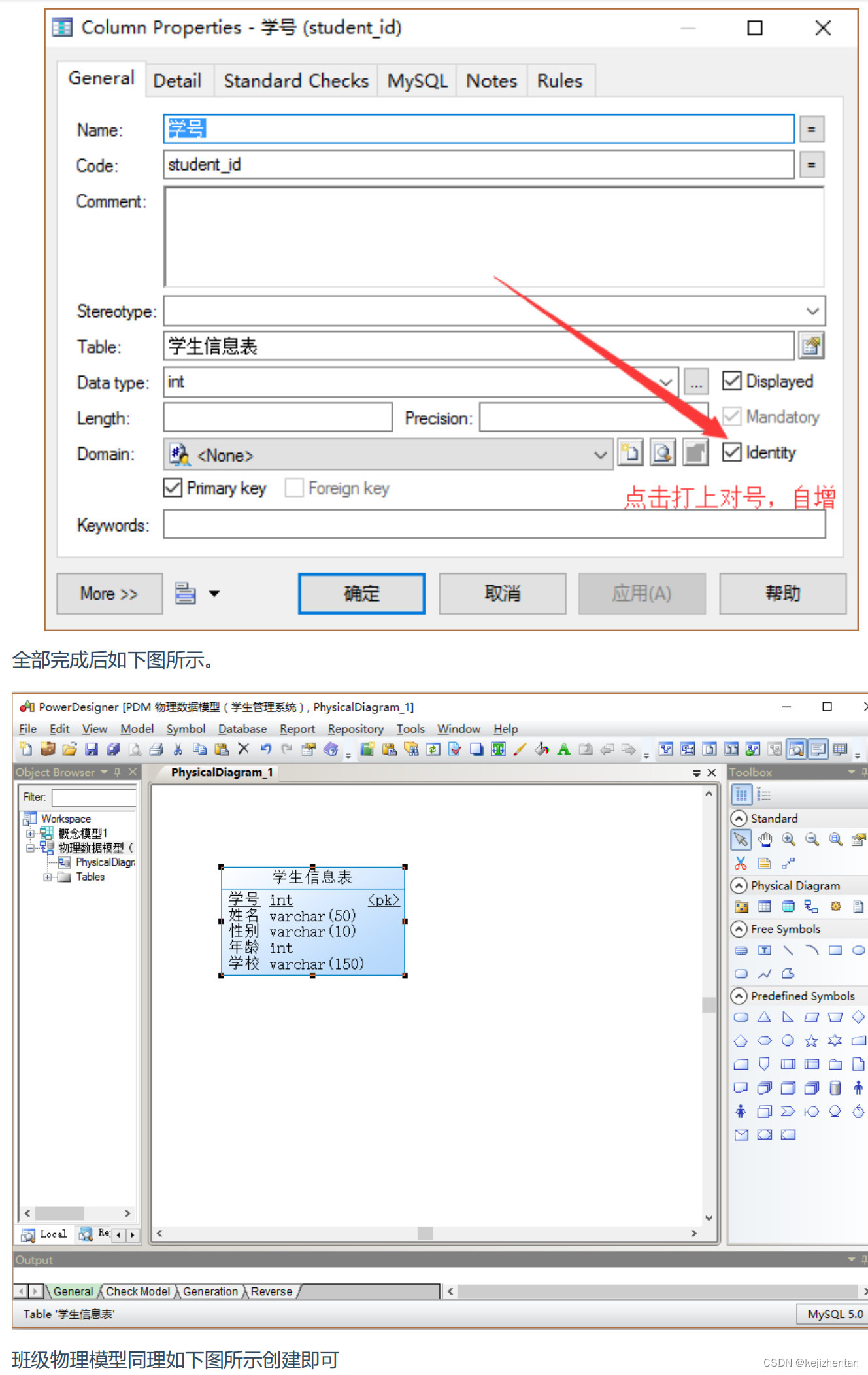Click the diagram vertical scrollbar thumb
868x1375 pixels.
[709, 1004]
